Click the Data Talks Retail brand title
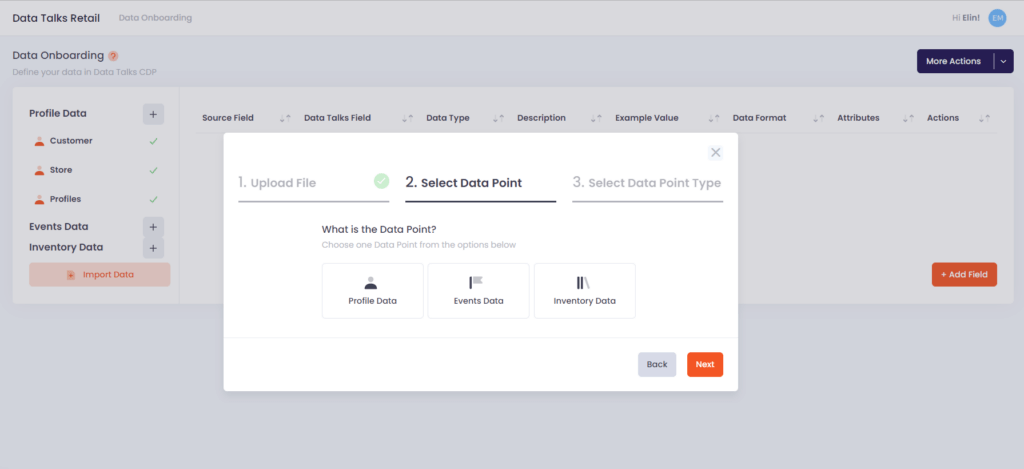This screenshot has height=469, width=1024. point(56,18)
